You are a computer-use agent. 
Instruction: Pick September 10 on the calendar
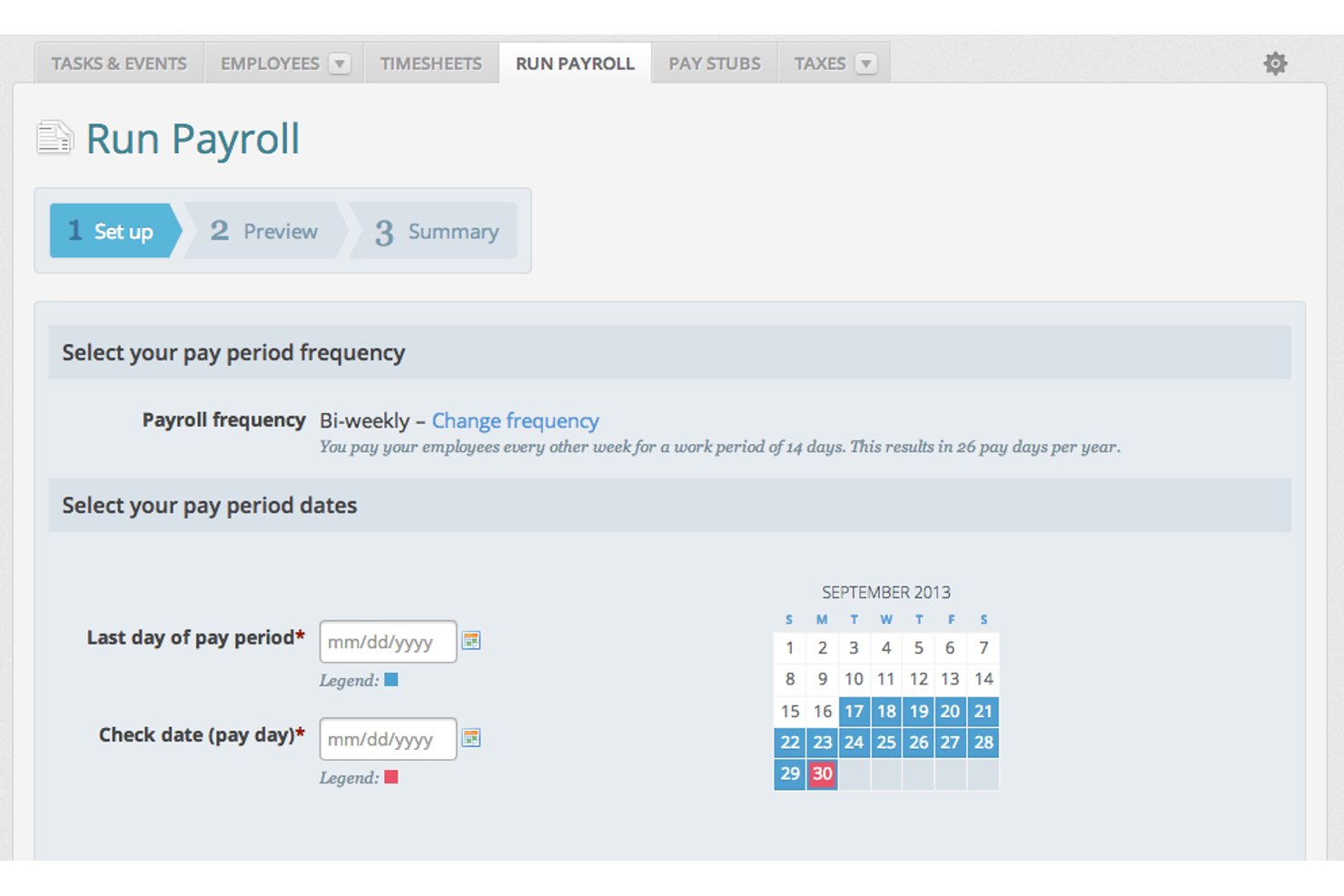(x=854, y=679)
